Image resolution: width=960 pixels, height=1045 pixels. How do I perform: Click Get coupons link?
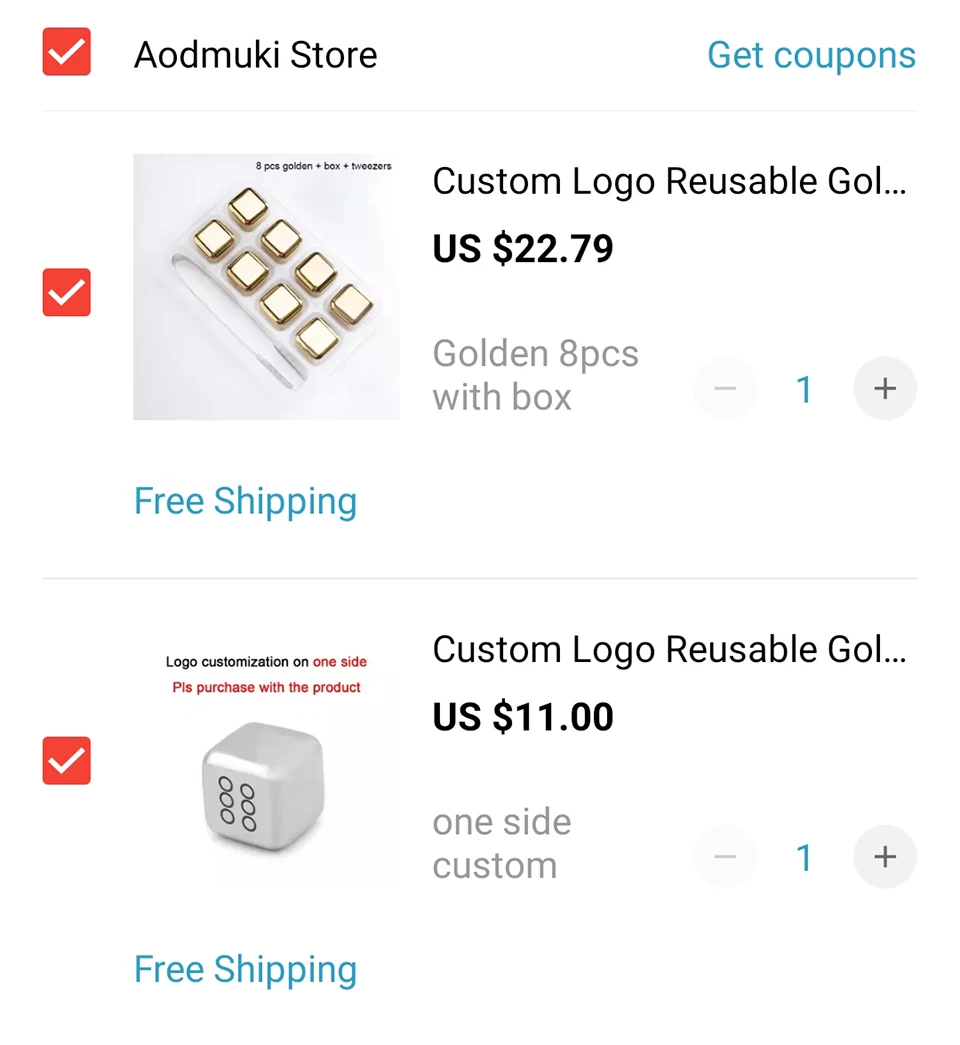click(x=811, y=54)
